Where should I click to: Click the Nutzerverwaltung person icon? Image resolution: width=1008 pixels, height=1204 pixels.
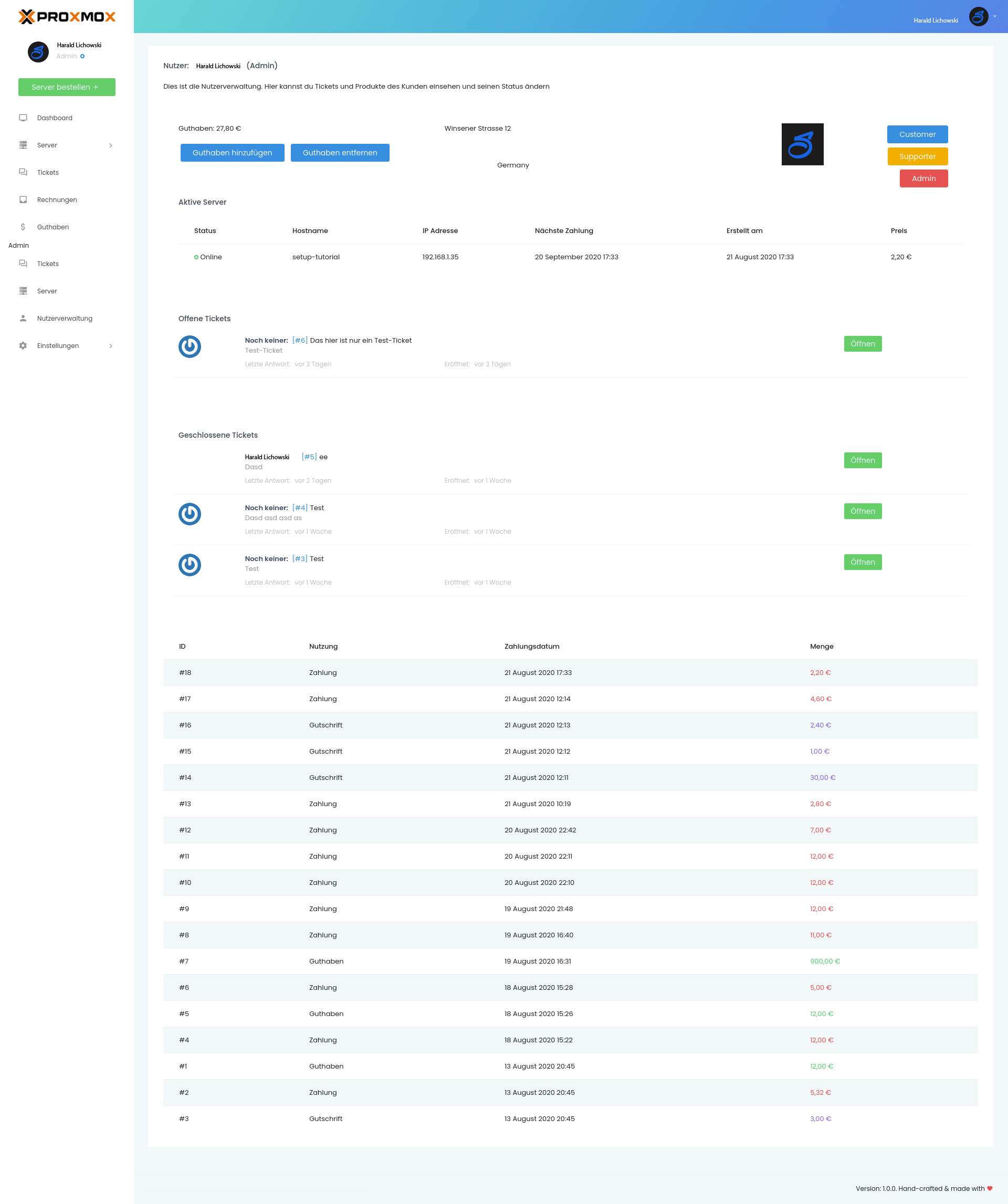click(23, 318)
